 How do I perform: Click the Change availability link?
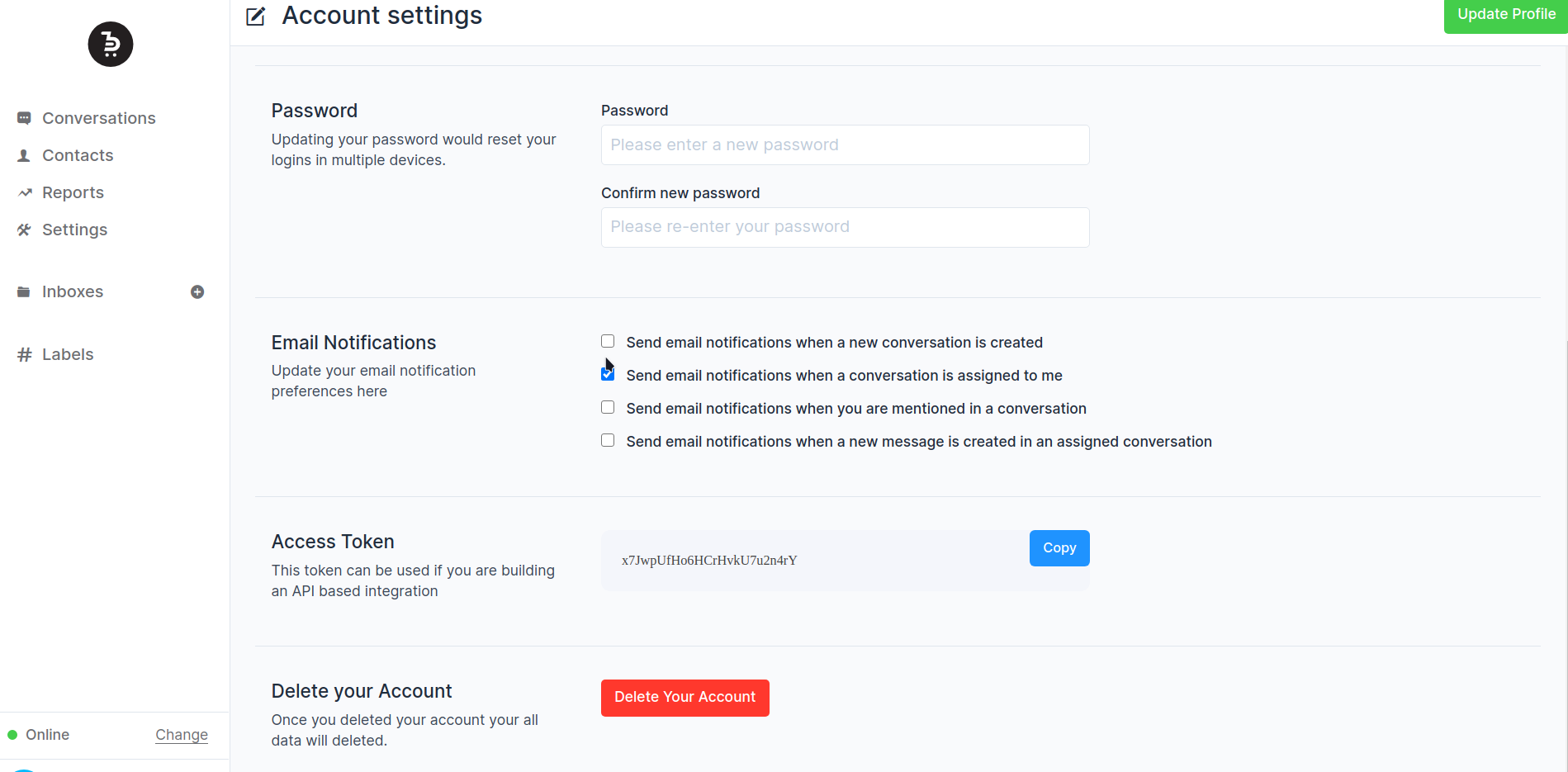[x=182, y=735]
